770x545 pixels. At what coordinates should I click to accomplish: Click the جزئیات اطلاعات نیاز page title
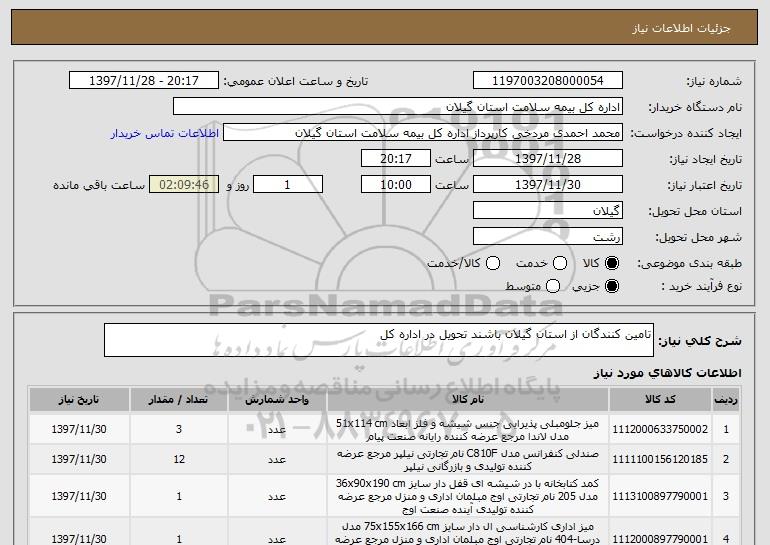(682, 28)
